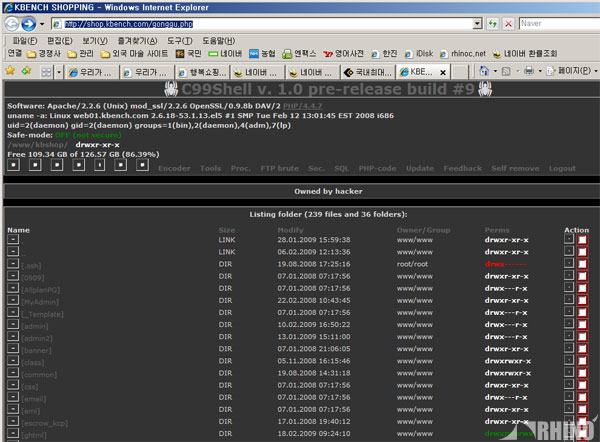Open a new blank tab button
Image resolution: width=600 pixels, height=442 pixels.
[x=461, y=72]
